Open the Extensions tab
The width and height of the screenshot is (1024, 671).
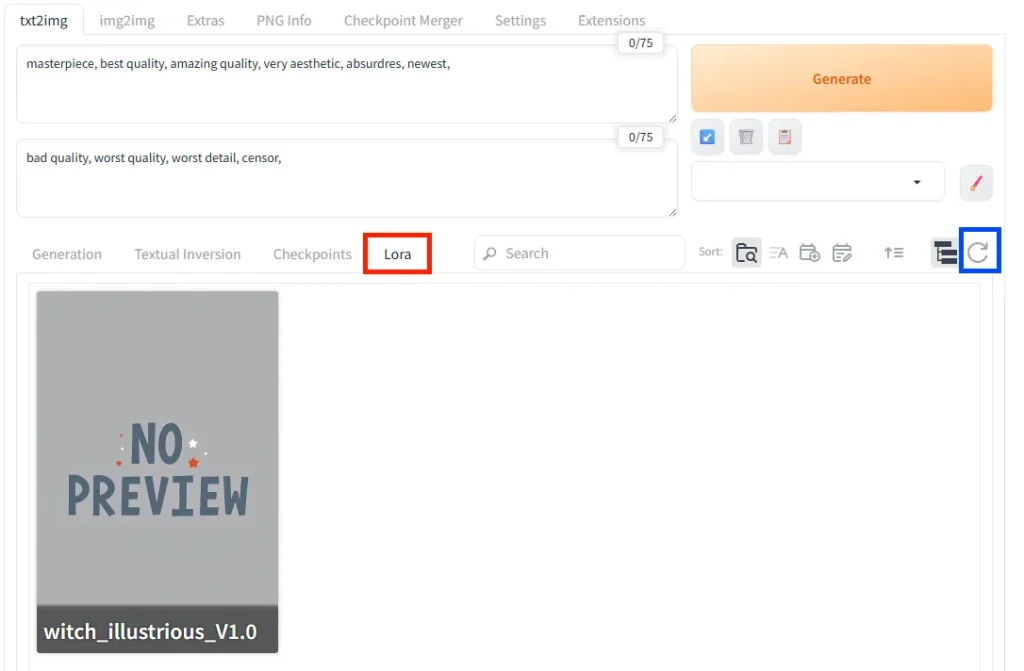[611, 20]
